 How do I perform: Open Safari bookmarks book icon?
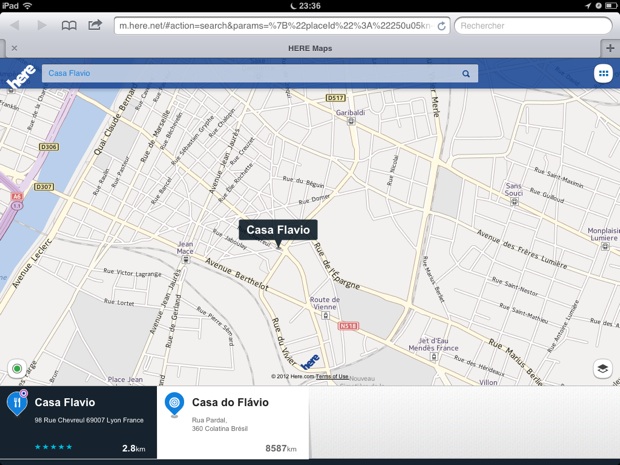click(69, 26)
